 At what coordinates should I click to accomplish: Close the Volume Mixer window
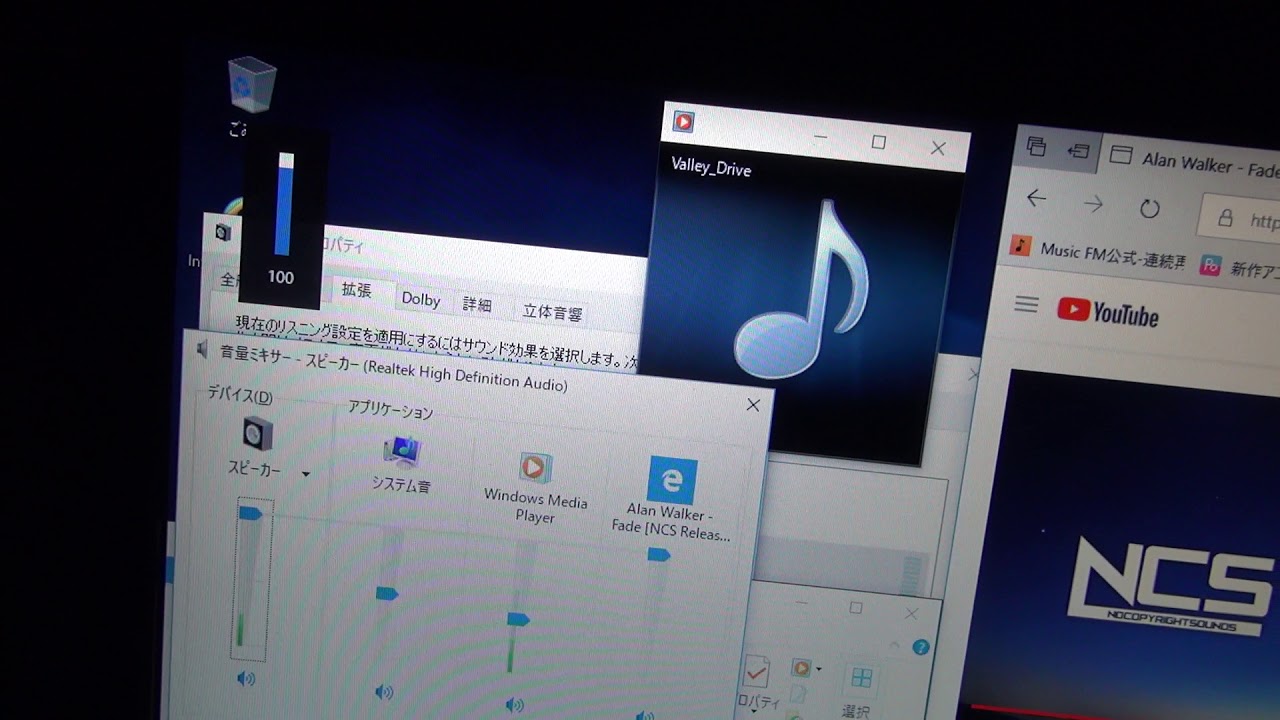point(753,405)
